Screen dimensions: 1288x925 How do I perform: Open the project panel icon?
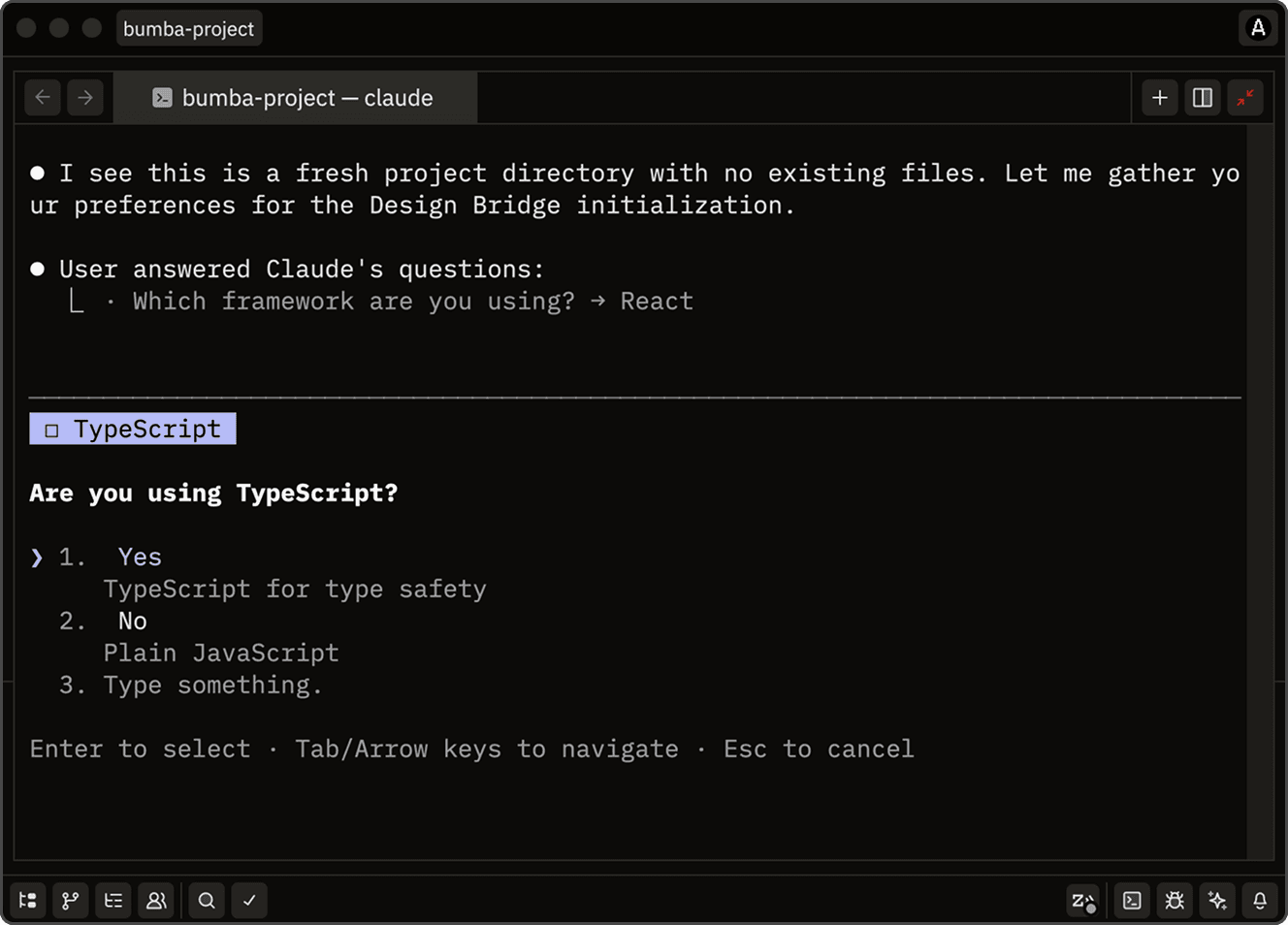(x=28, y=901)
